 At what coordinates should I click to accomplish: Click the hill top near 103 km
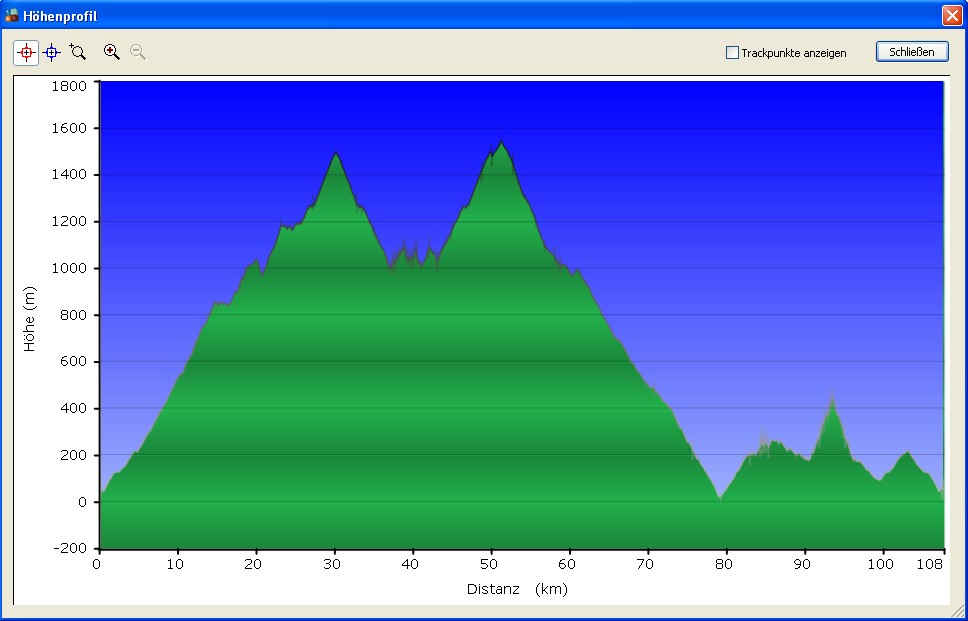(x=907, y=453)
